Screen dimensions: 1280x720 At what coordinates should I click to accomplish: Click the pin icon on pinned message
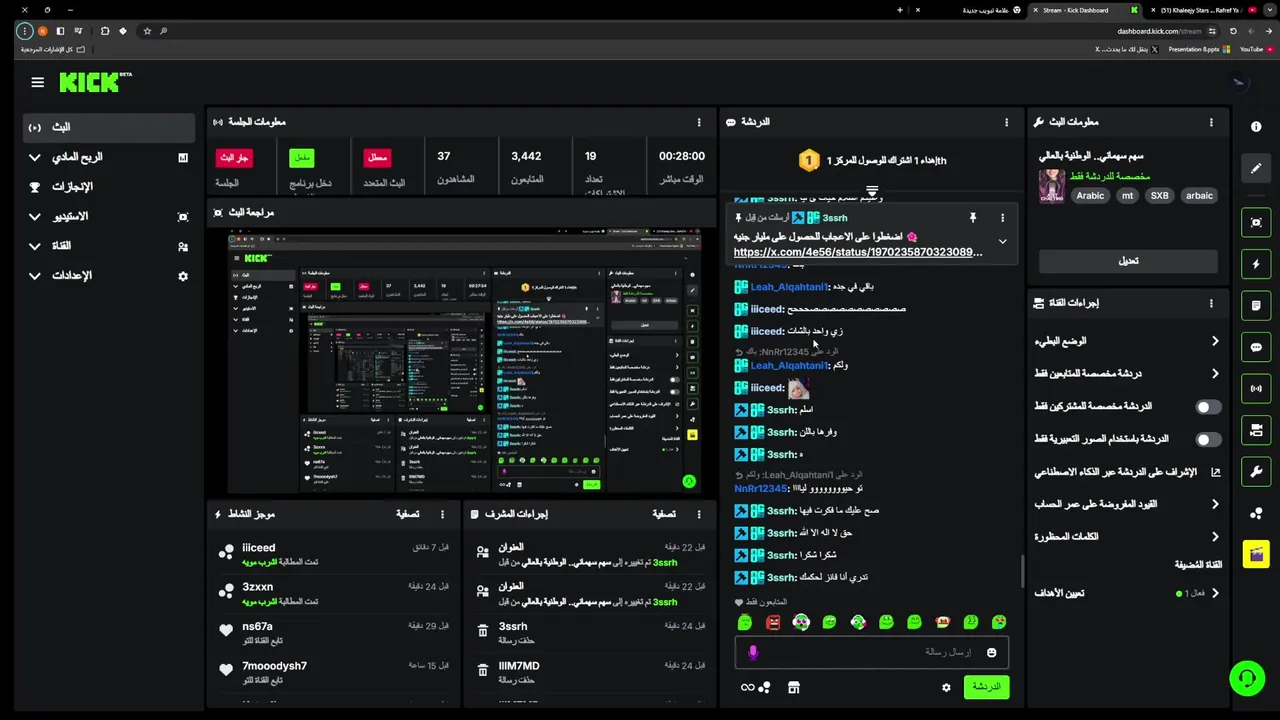click(972, 217)
